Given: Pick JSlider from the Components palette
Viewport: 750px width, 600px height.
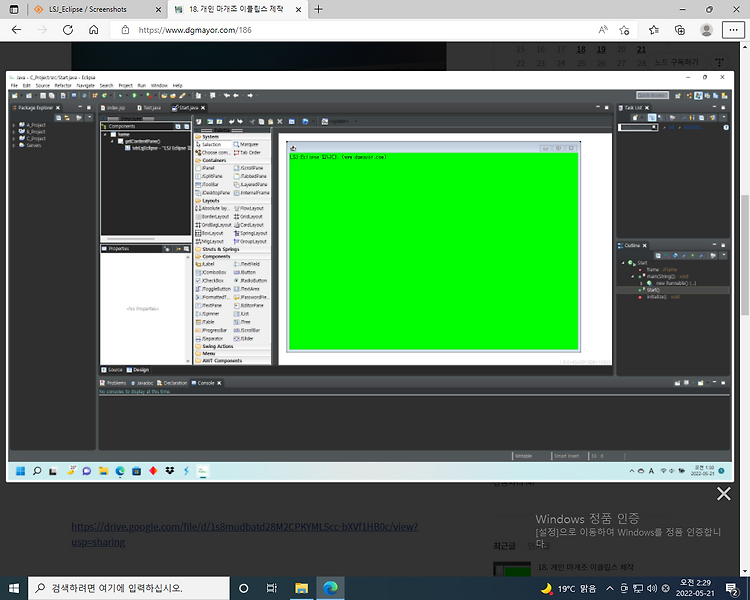Looking at the screenshot, I should 243,339.
